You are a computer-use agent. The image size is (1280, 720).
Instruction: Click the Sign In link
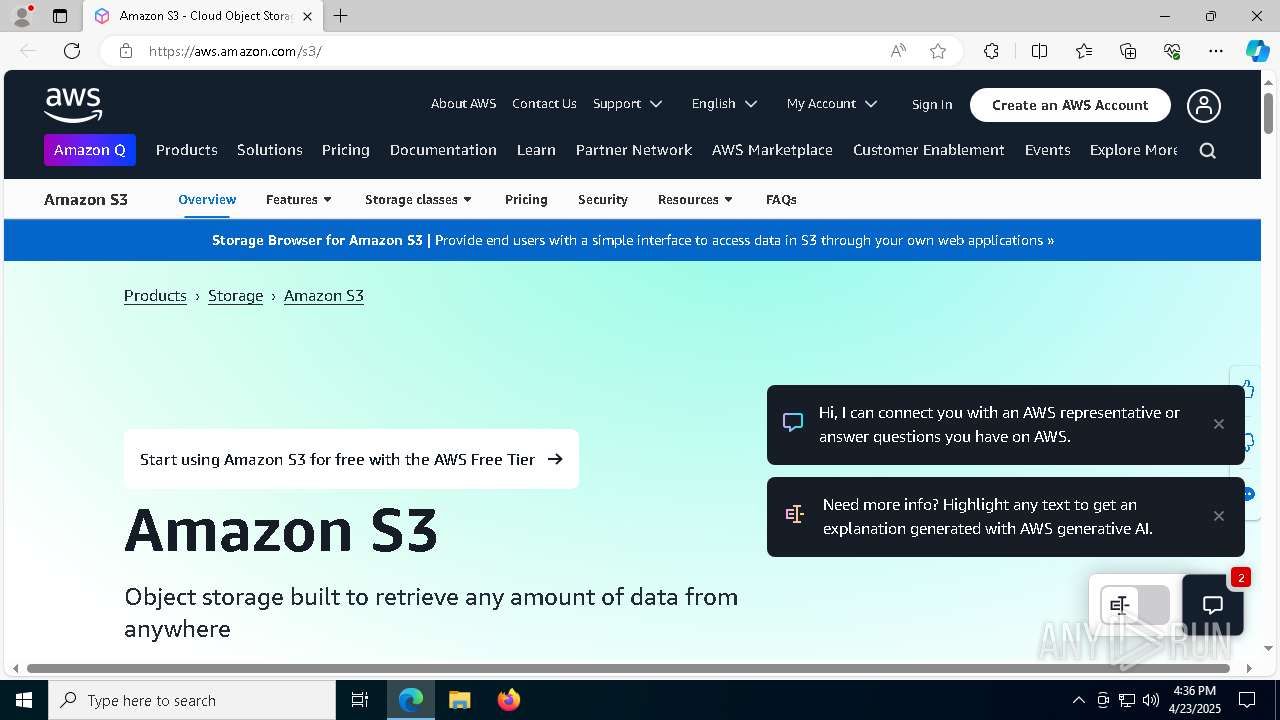[x=932, y=105]
